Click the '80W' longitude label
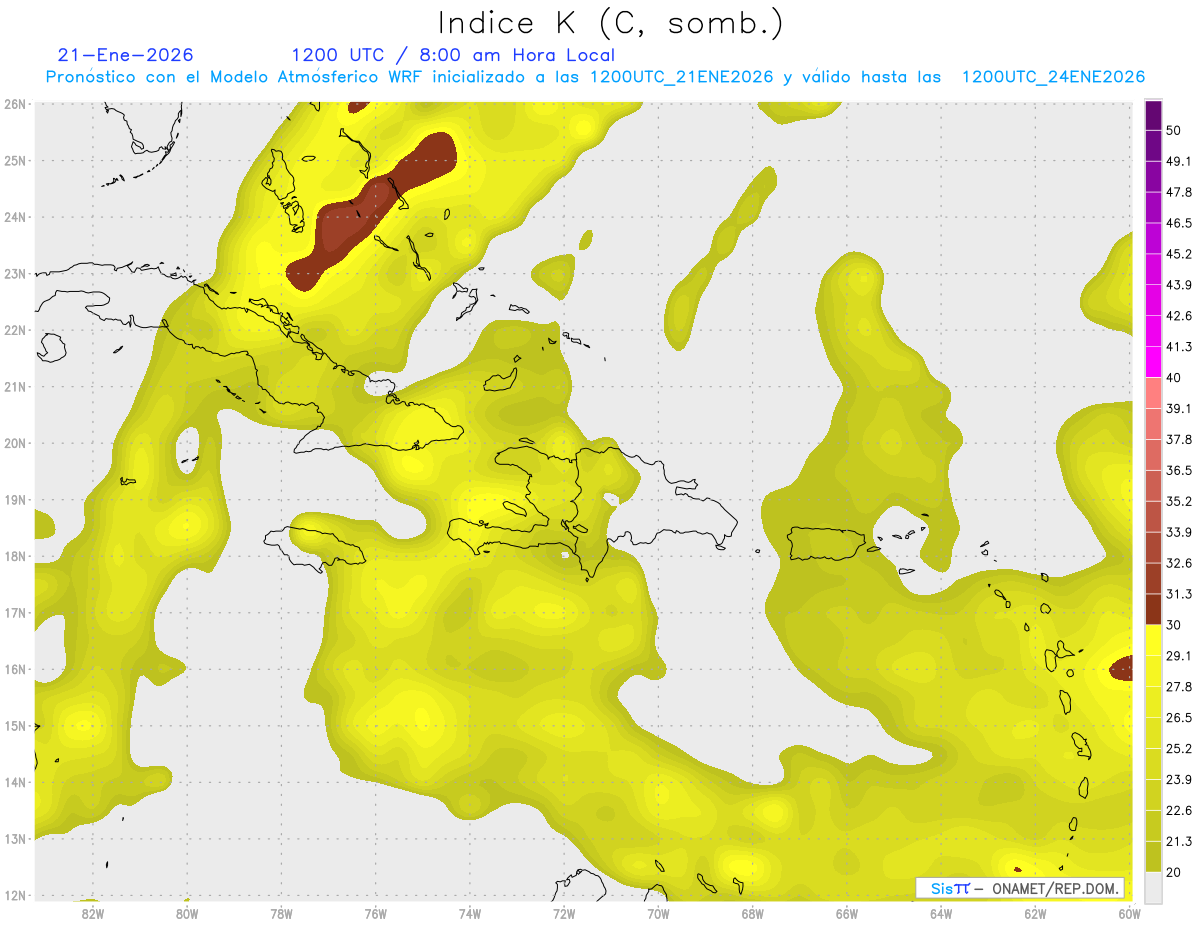The image size is (1200, 927). (x=187, y=913)
